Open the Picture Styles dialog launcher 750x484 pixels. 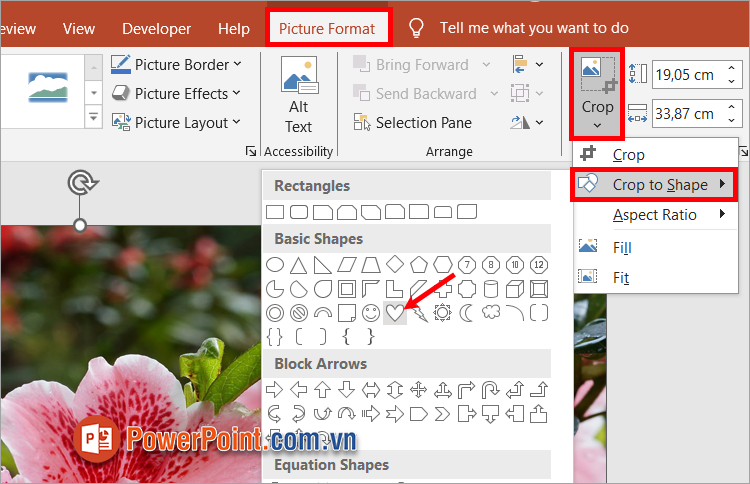251,151
